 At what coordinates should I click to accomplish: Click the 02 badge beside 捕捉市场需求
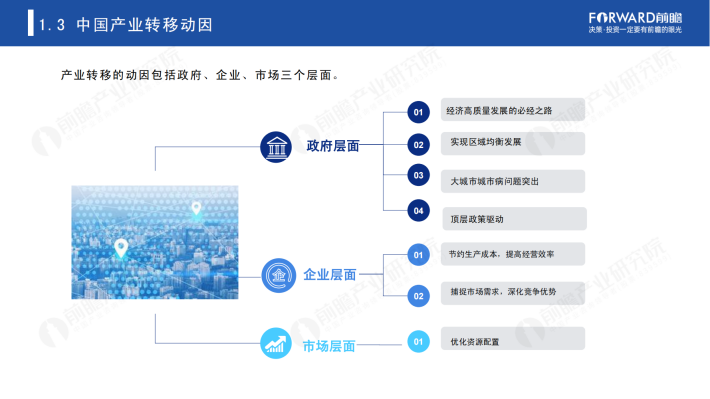(x=418, y=296)
